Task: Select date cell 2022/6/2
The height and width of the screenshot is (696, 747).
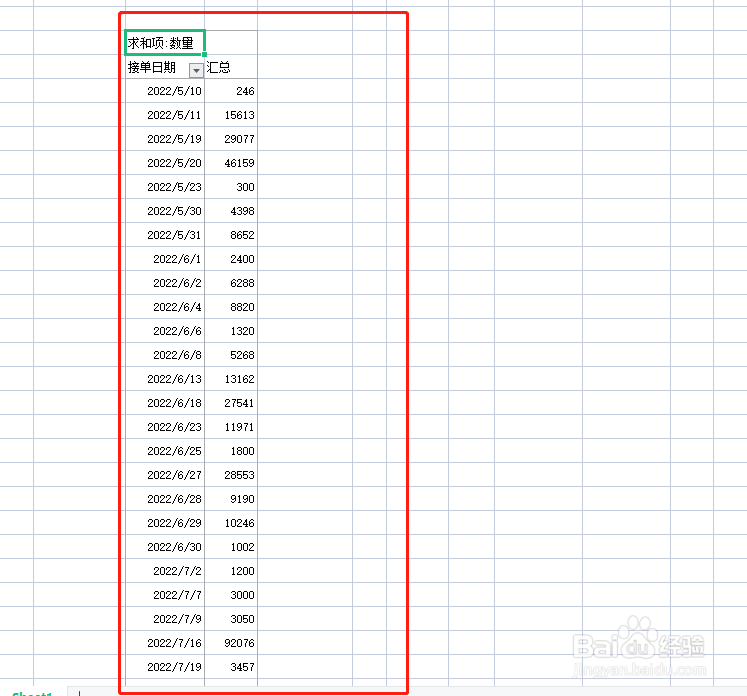Action: [165, 283]
